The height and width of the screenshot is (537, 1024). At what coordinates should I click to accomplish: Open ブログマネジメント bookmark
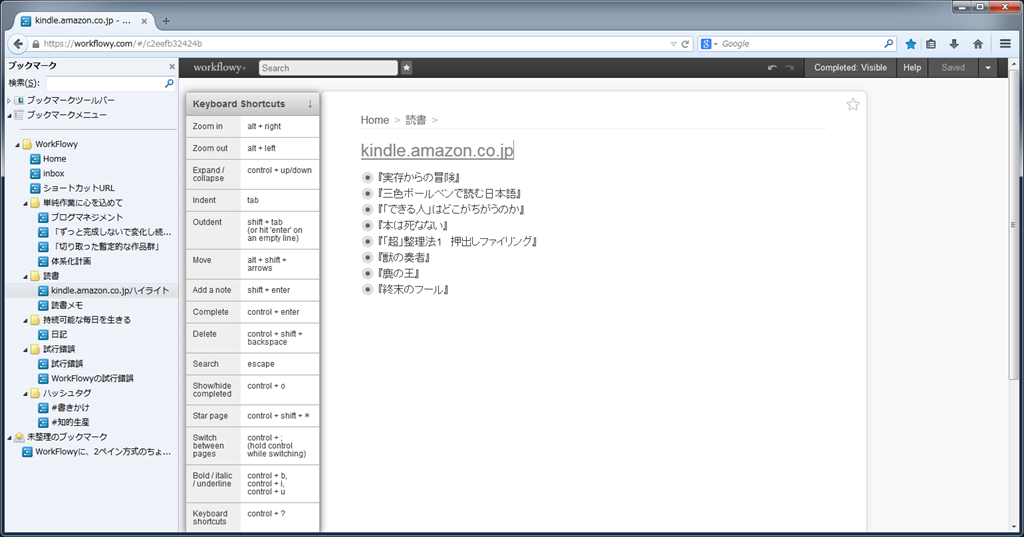point(87,218)
